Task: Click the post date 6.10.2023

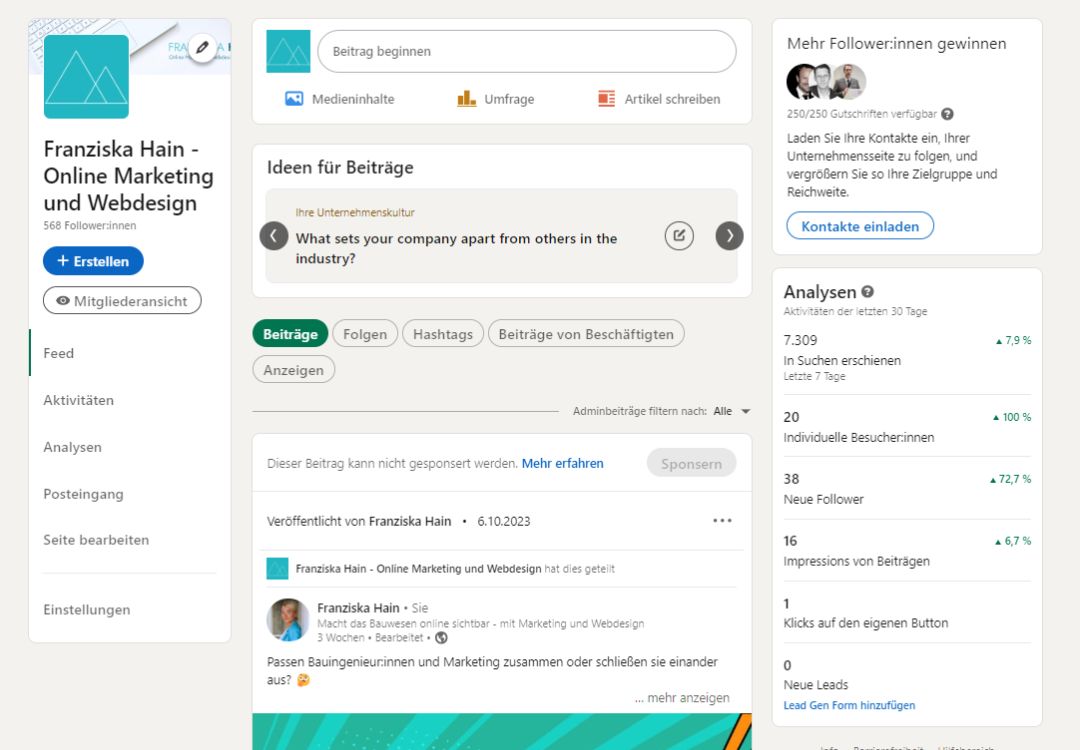Action: pyautogui.click(x=503, y=521)
